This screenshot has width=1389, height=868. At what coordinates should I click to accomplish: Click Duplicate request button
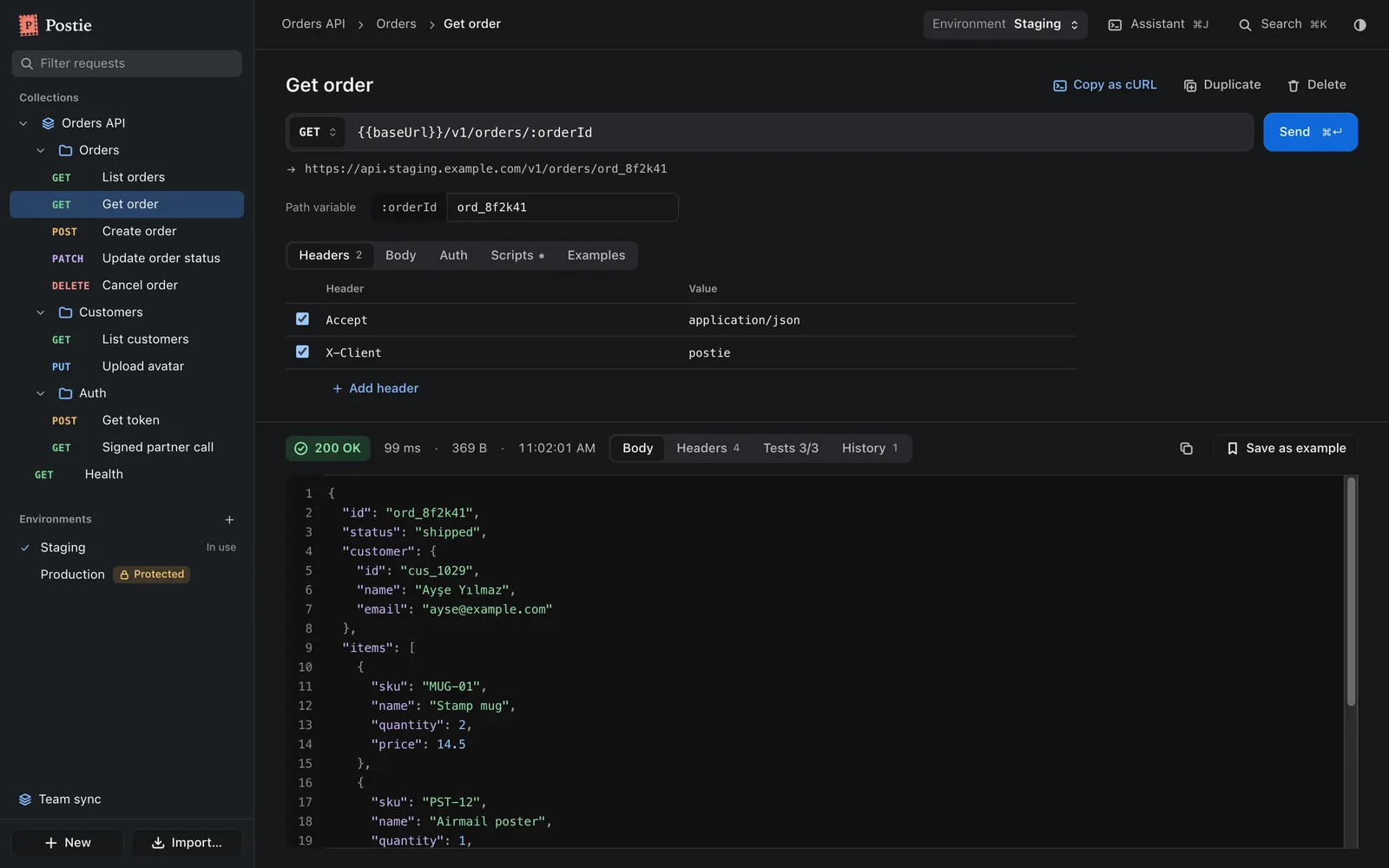1221,85
